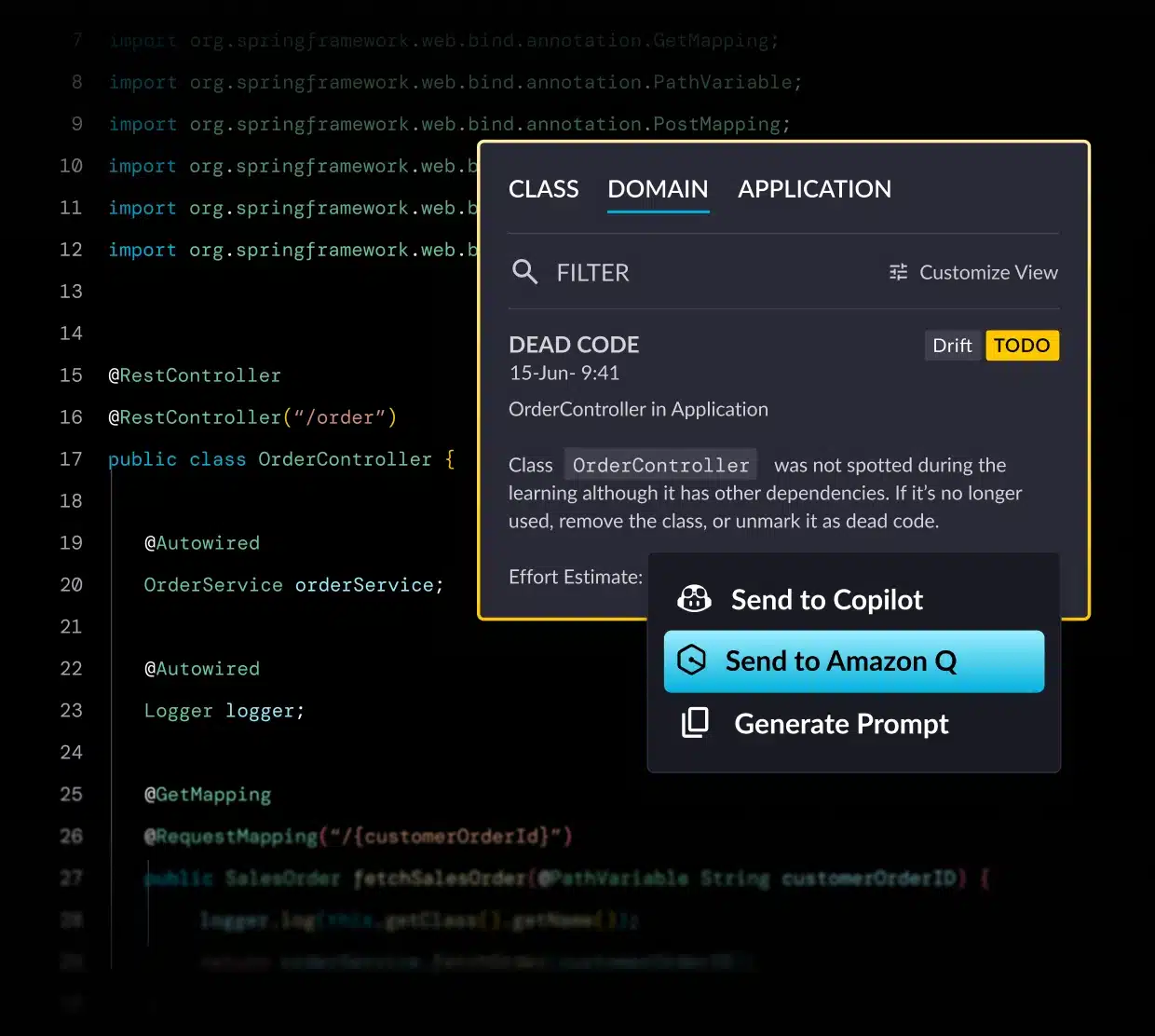The height and width of the screenshot is (1036, 1155).
Task: Click the @RestController("/order") annotation
Action: tap(252, 417)
